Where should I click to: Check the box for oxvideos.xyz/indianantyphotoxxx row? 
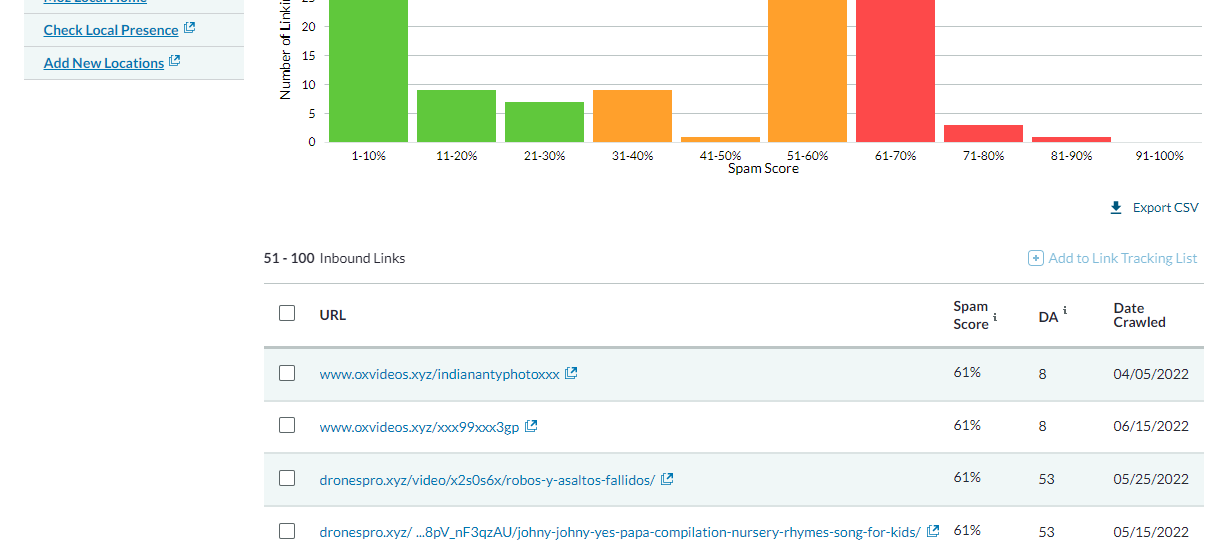click(287, 373)
